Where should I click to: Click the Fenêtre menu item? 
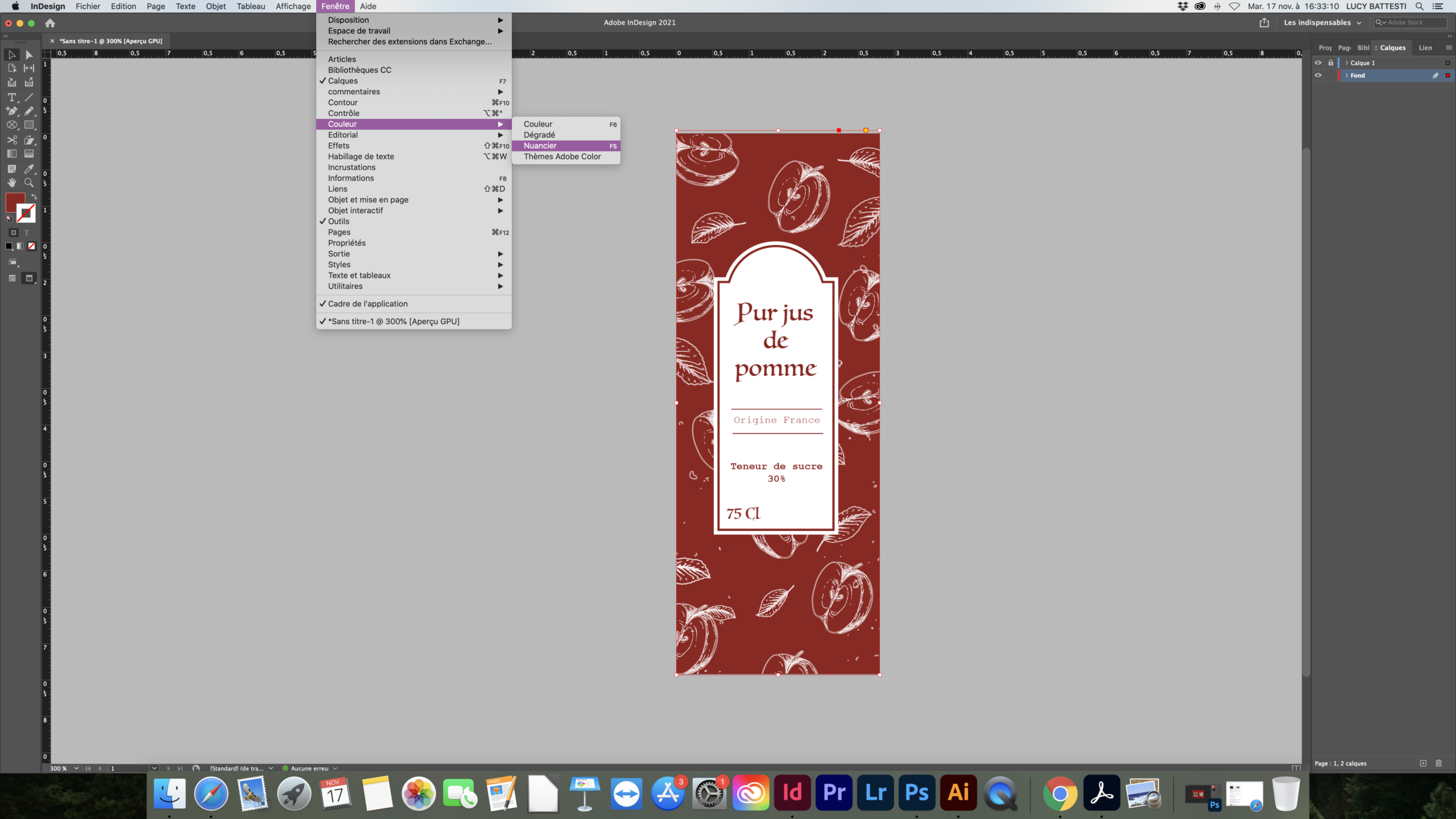(335, 6)
